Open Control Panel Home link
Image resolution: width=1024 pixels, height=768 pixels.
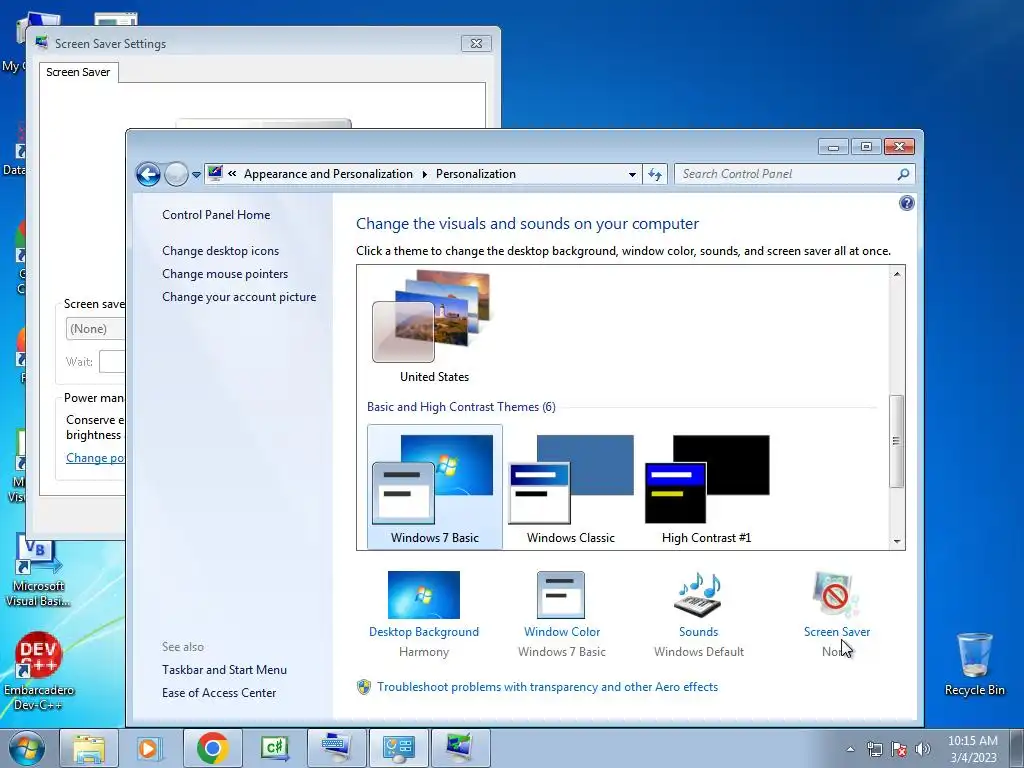216,215
